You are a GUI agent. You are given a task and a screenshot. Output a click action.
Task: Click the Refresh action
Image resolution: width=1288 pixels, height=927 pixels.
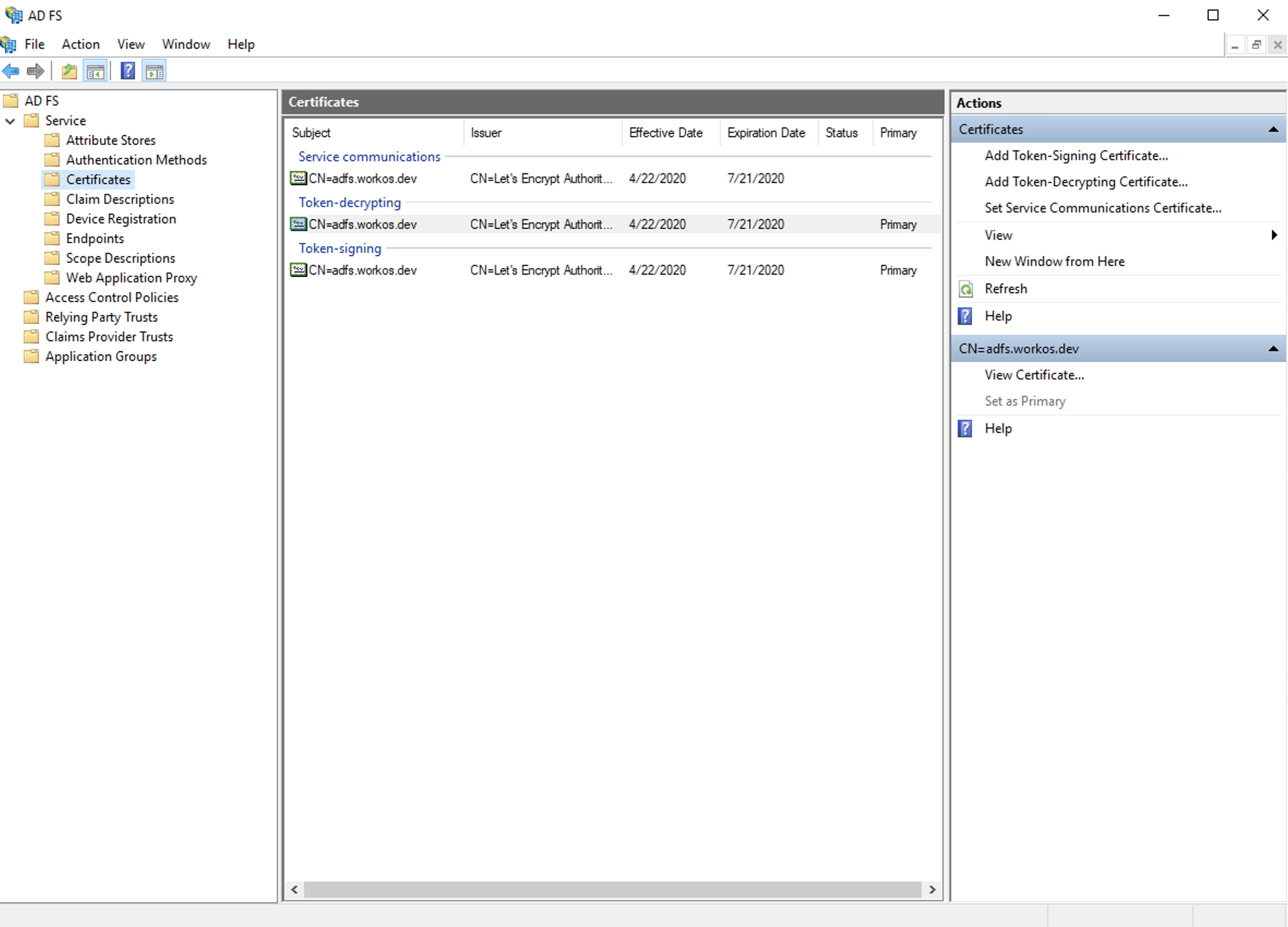[x=1006, y=289]
